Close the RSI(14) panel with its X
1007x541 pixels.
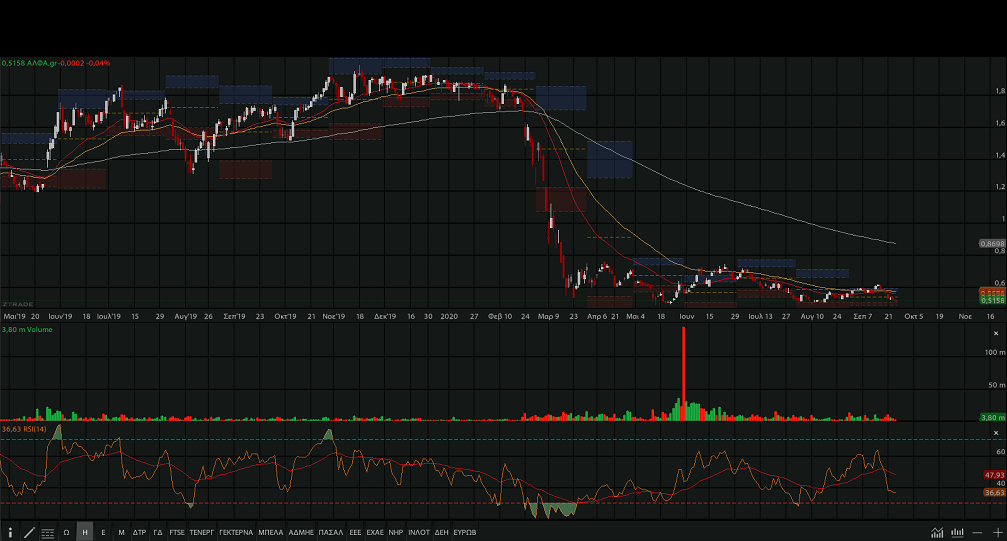pyautogui.click(x=994, y=431)
